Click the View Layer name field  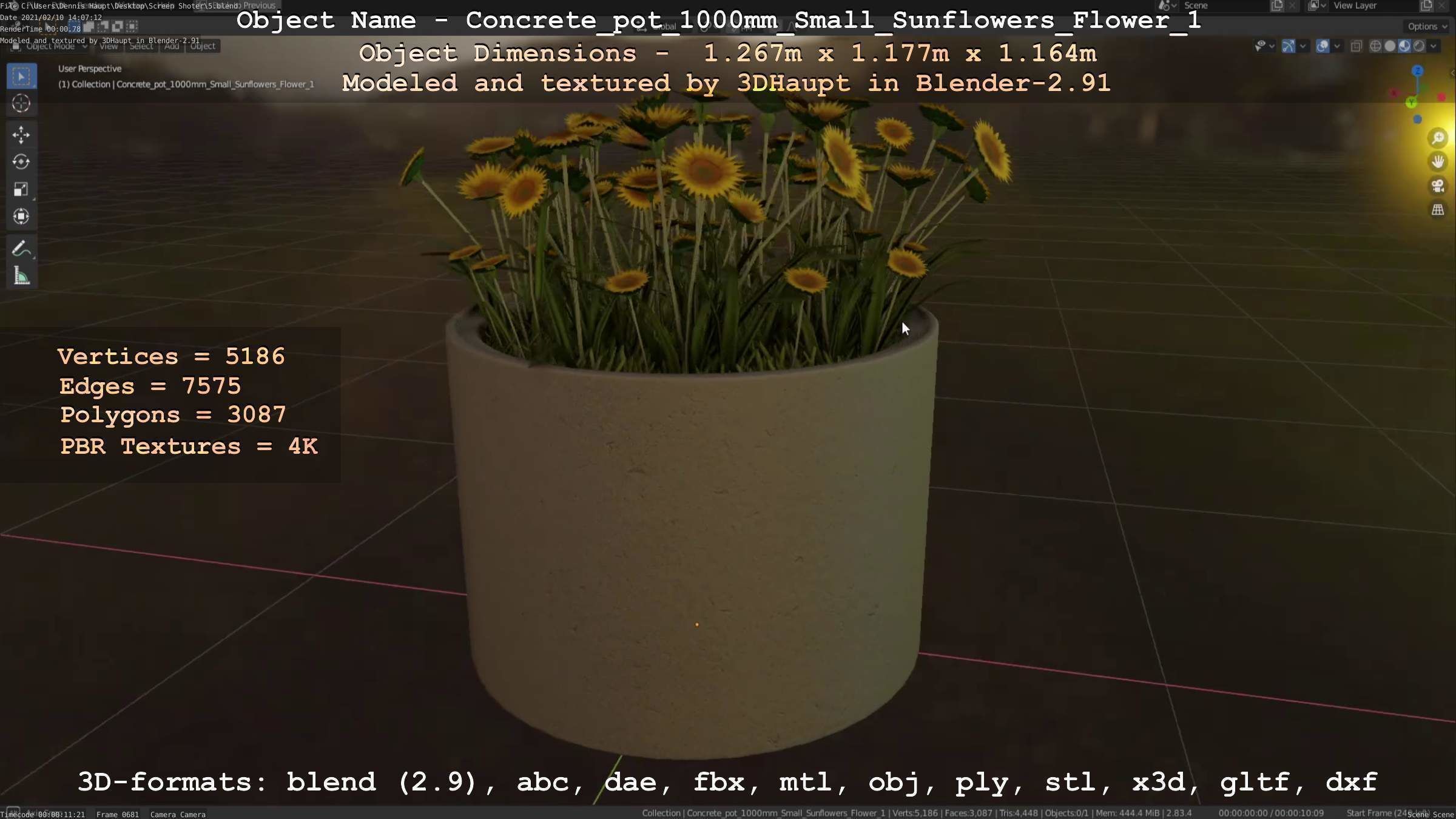click(x=1374, y=5)
